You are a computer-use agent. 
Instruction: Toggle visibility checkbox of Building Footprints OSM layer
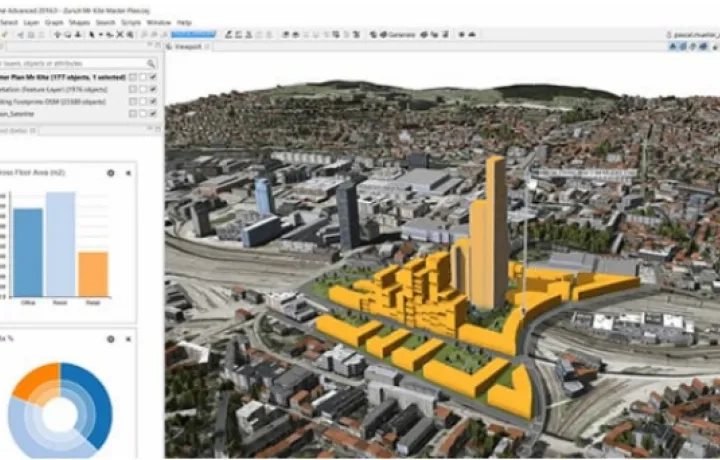tap(153, 101)
